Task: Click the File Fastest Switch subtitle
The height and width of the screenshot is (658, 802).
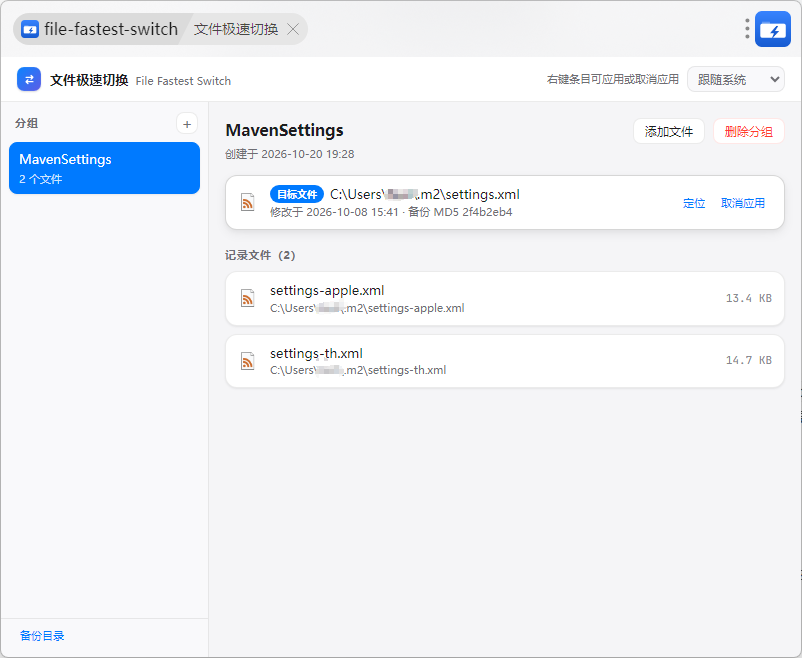Action: (x=183, y=81)
